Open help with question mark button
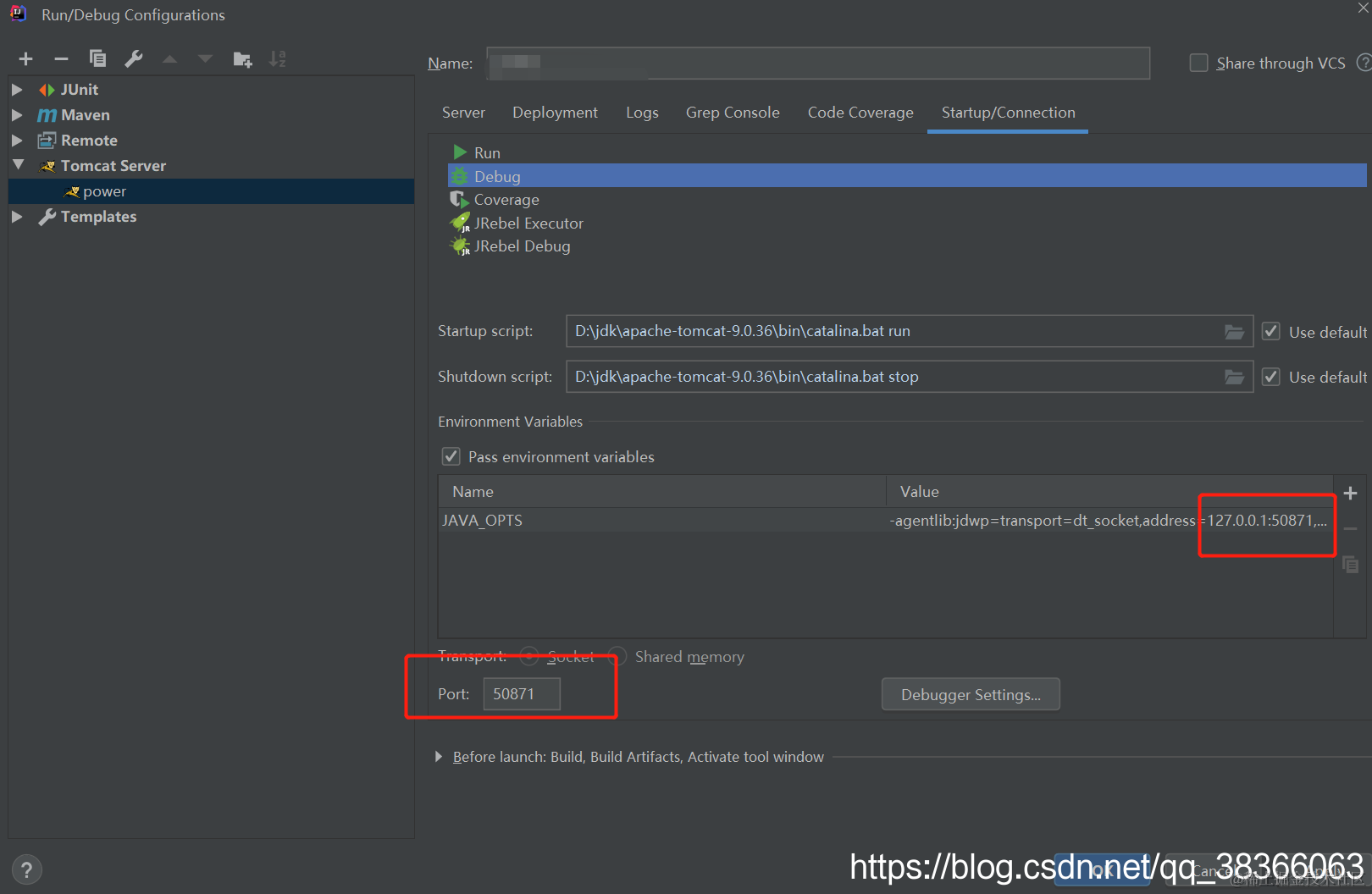 26,869
